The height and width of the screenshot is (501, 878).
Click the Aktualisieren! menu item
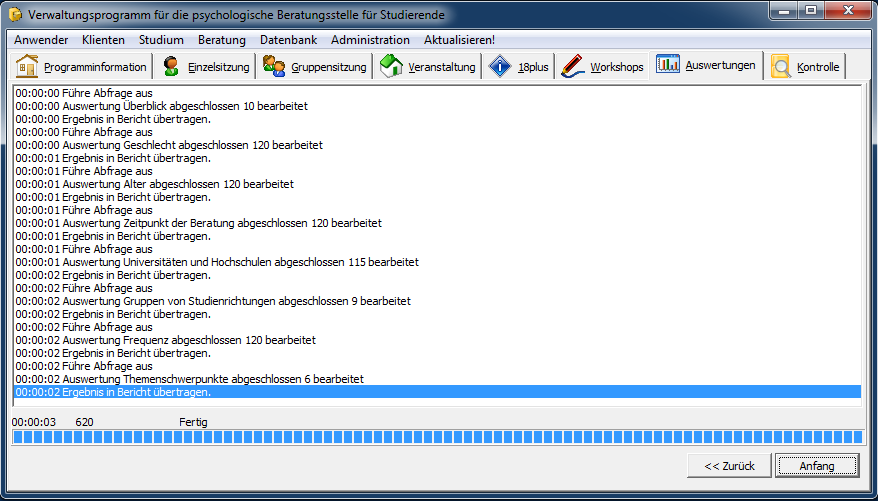tap(459, 40)
